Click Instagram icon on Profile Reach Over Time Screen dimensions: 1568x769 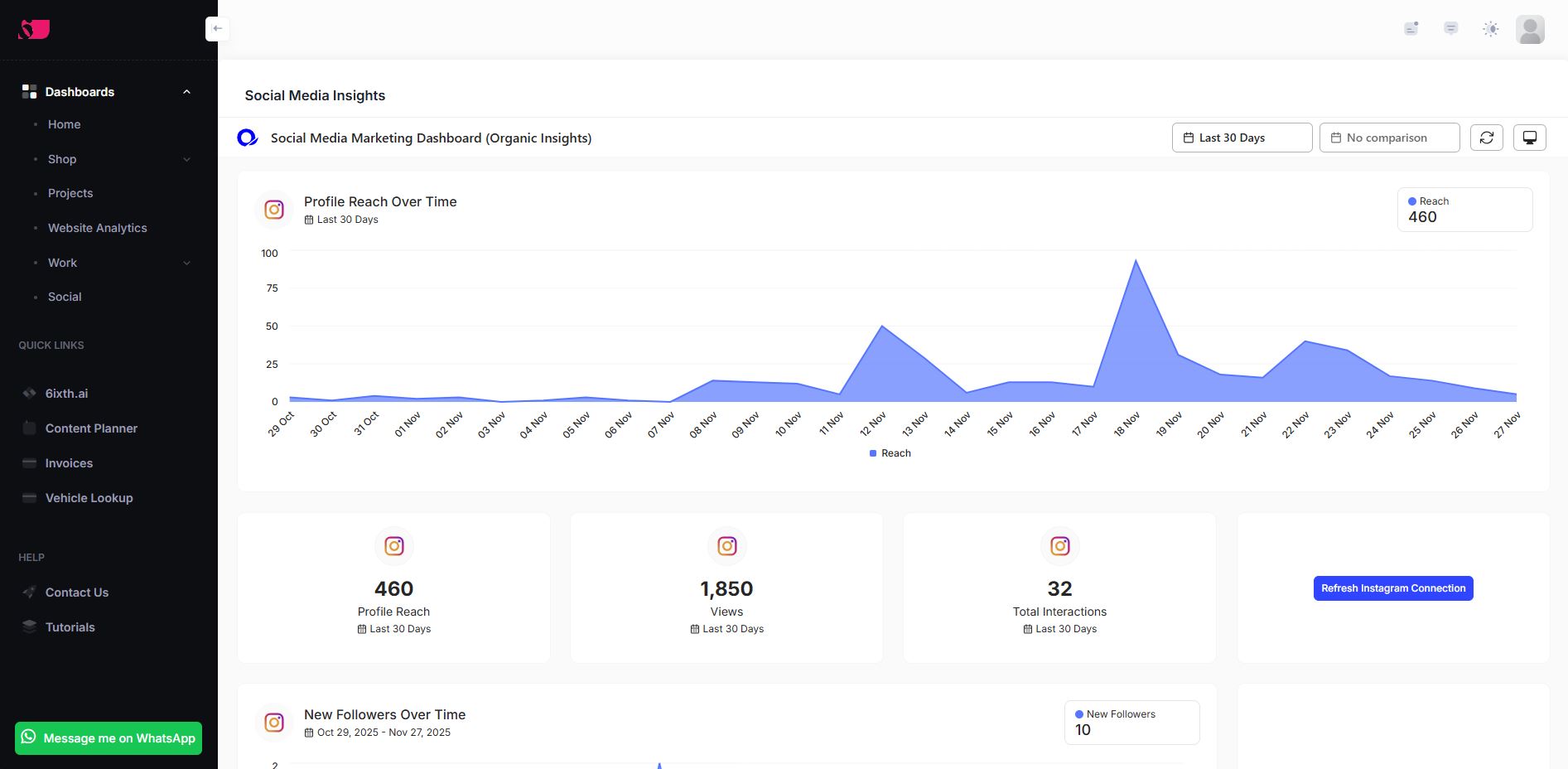tap(274, 210)
